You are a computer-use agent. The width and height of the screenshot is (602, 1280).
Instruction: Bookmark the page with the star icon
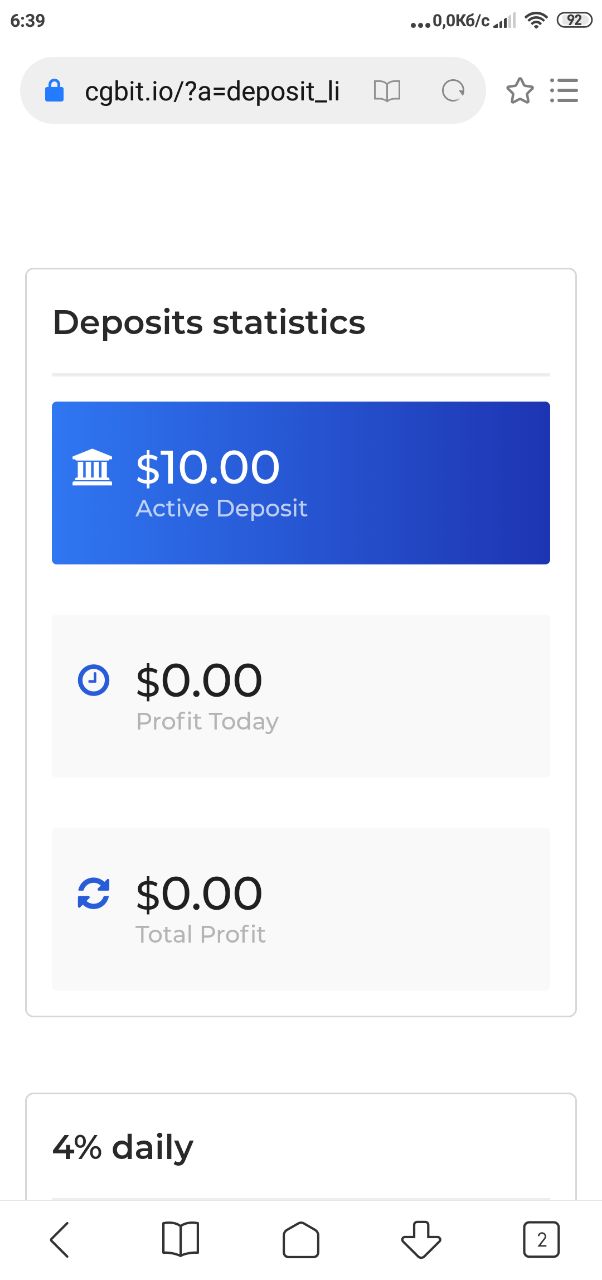(520, 91)
